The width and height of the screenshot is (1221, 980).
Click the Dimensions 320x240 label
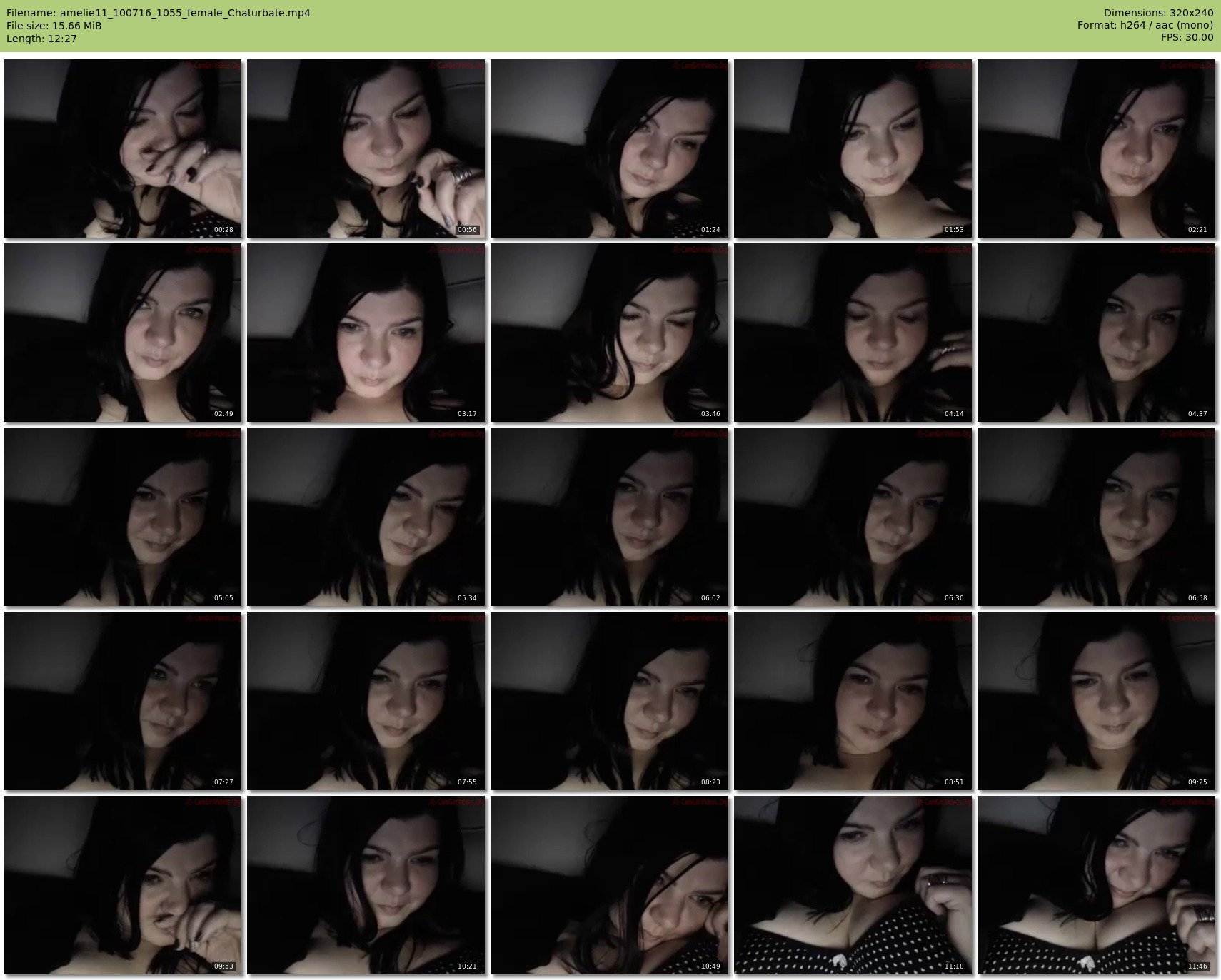pos(1158,13)
